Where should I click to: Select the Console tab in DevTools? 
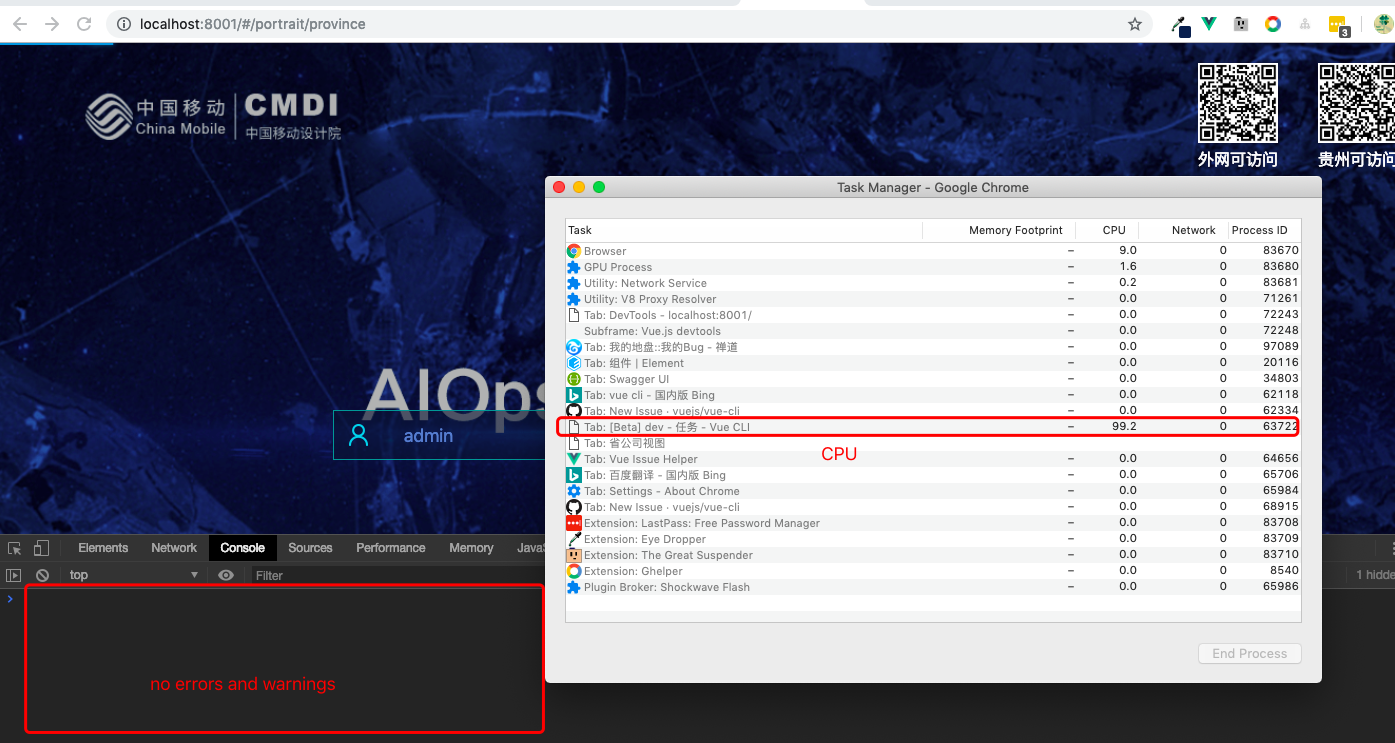[243, 548]
